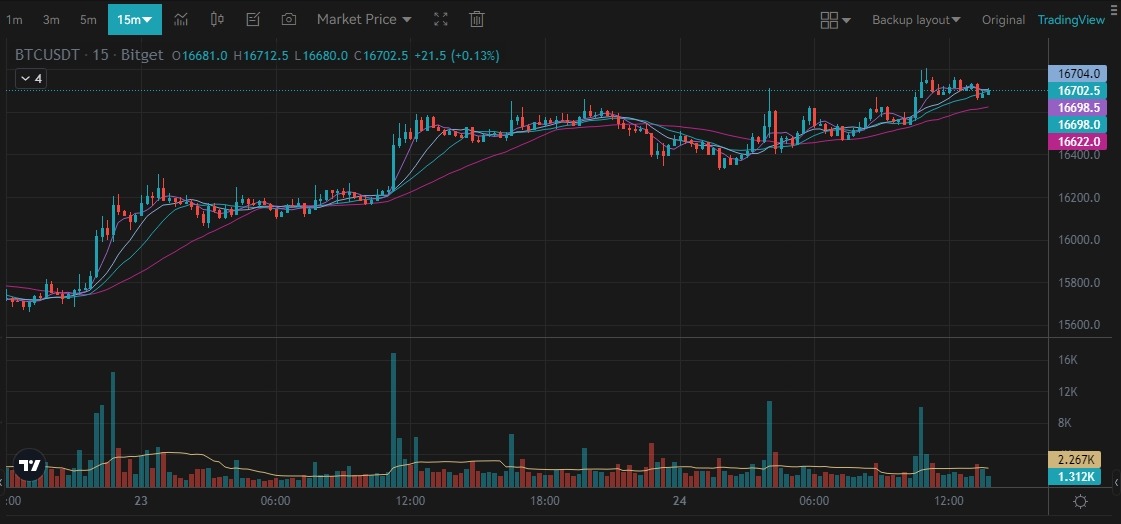Click the 16704.0 price label

[1077, 74]
